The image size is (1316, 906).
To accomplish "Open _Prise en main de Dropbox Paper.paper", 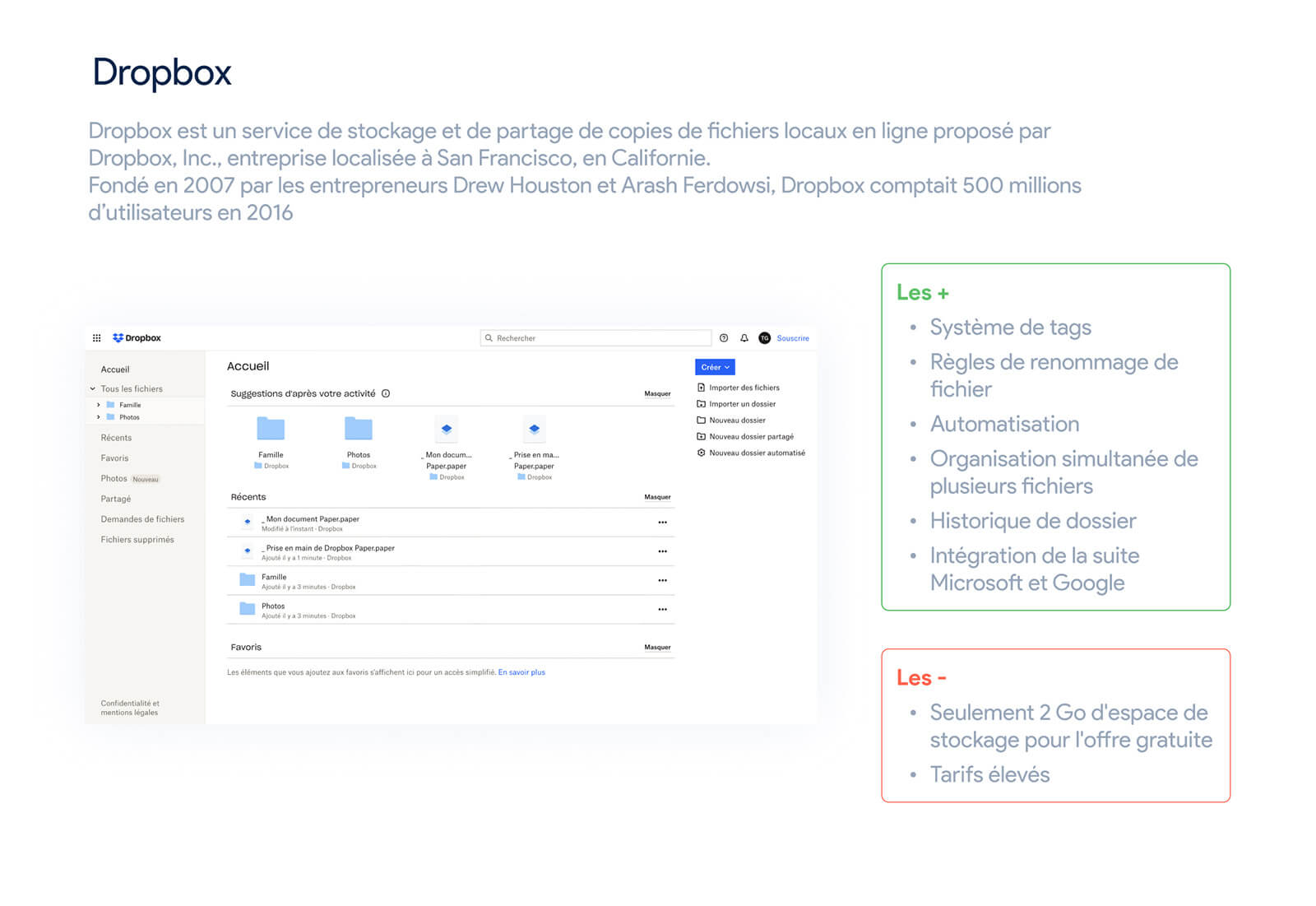I will [450, 551].
